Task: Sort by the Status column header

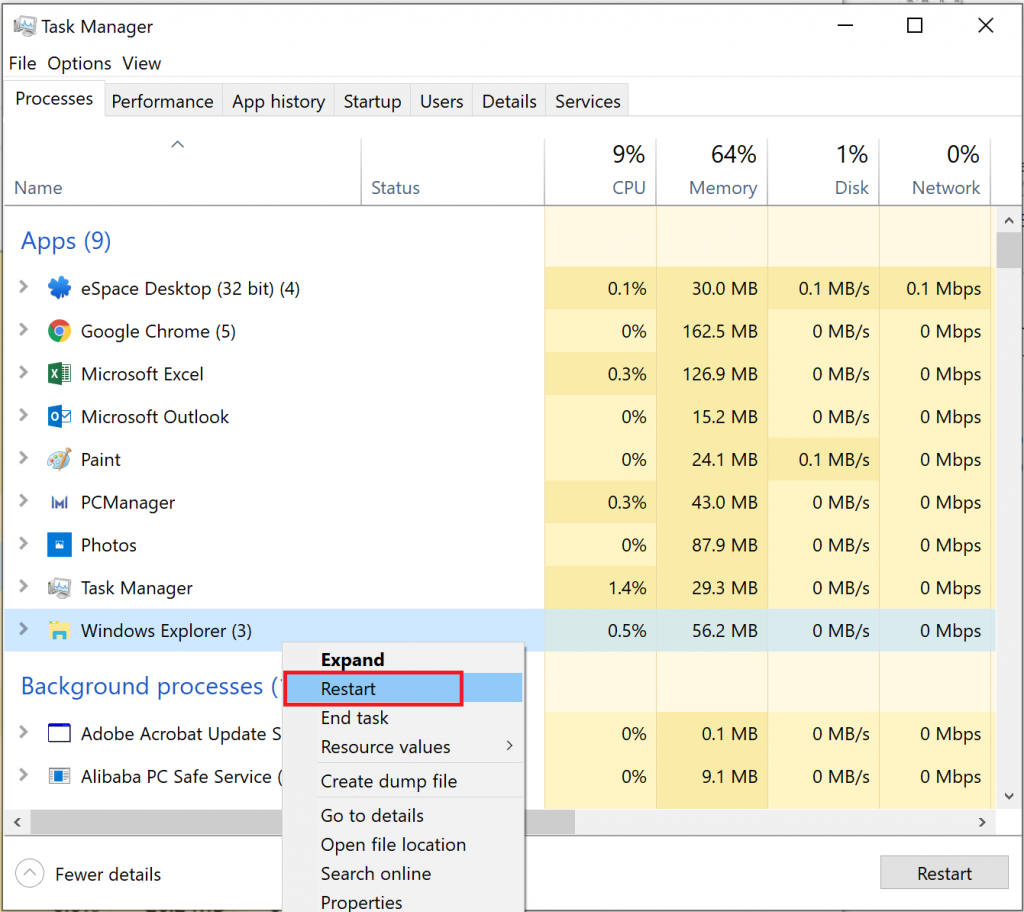Action: coord(453,171)
